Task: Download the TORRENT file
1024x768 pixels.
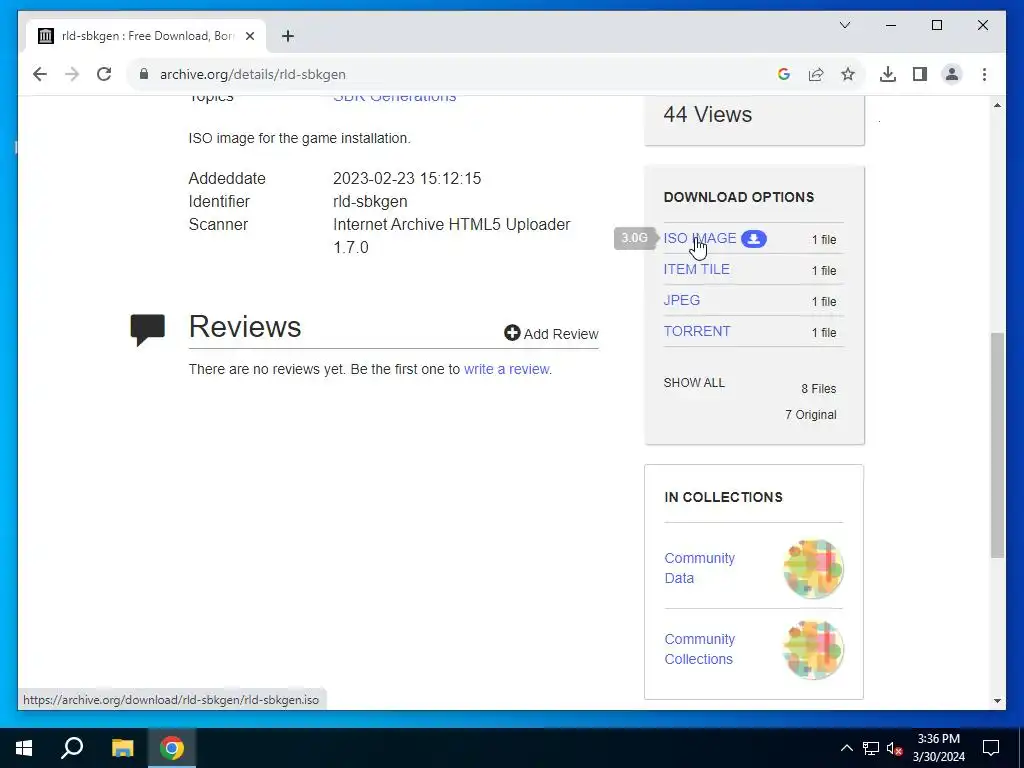Action: pos(697,331)
